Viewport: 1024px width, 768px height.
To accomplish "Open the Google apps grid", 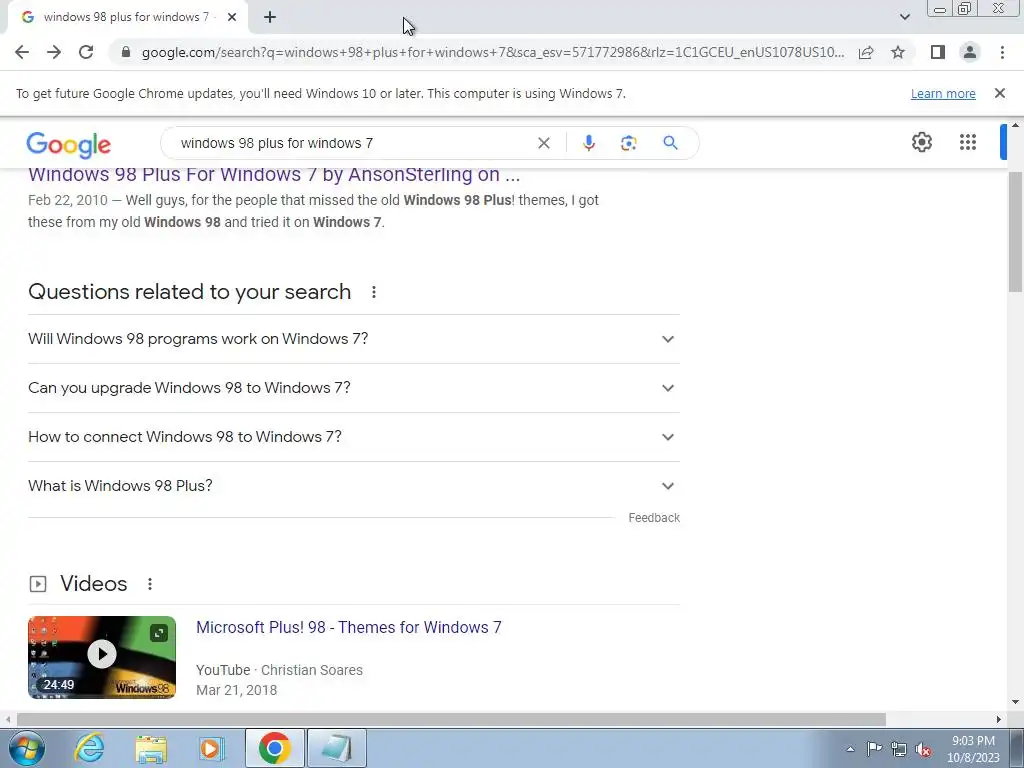I will pos(968,142).
